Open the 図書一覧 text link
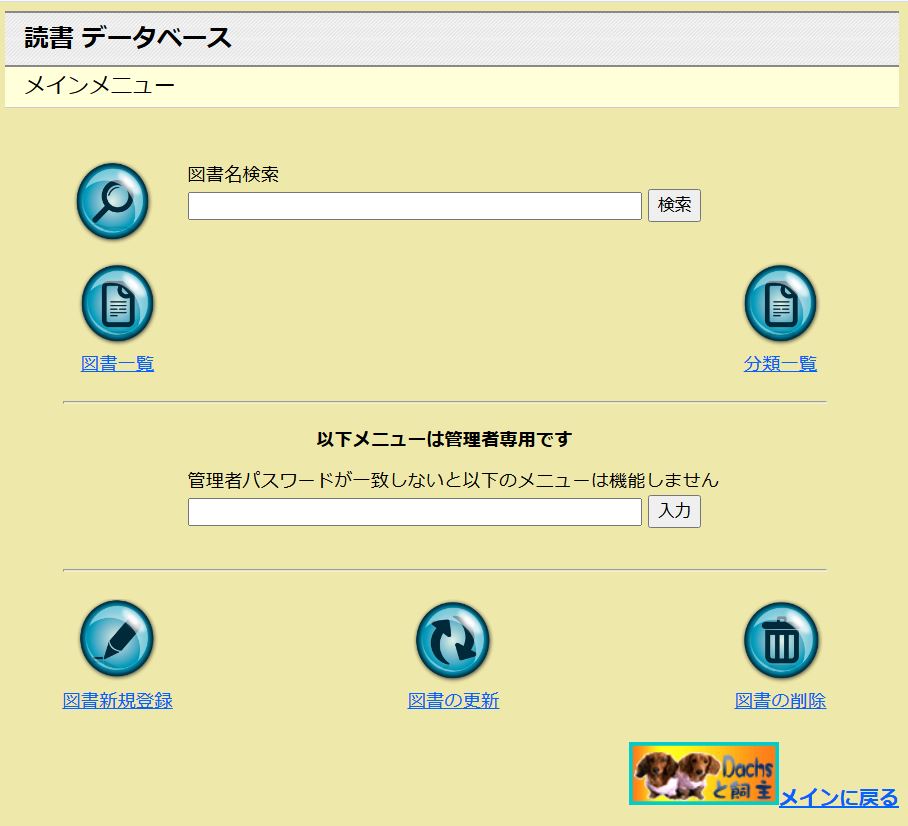 pyautogui.click(x=117, y=364)
